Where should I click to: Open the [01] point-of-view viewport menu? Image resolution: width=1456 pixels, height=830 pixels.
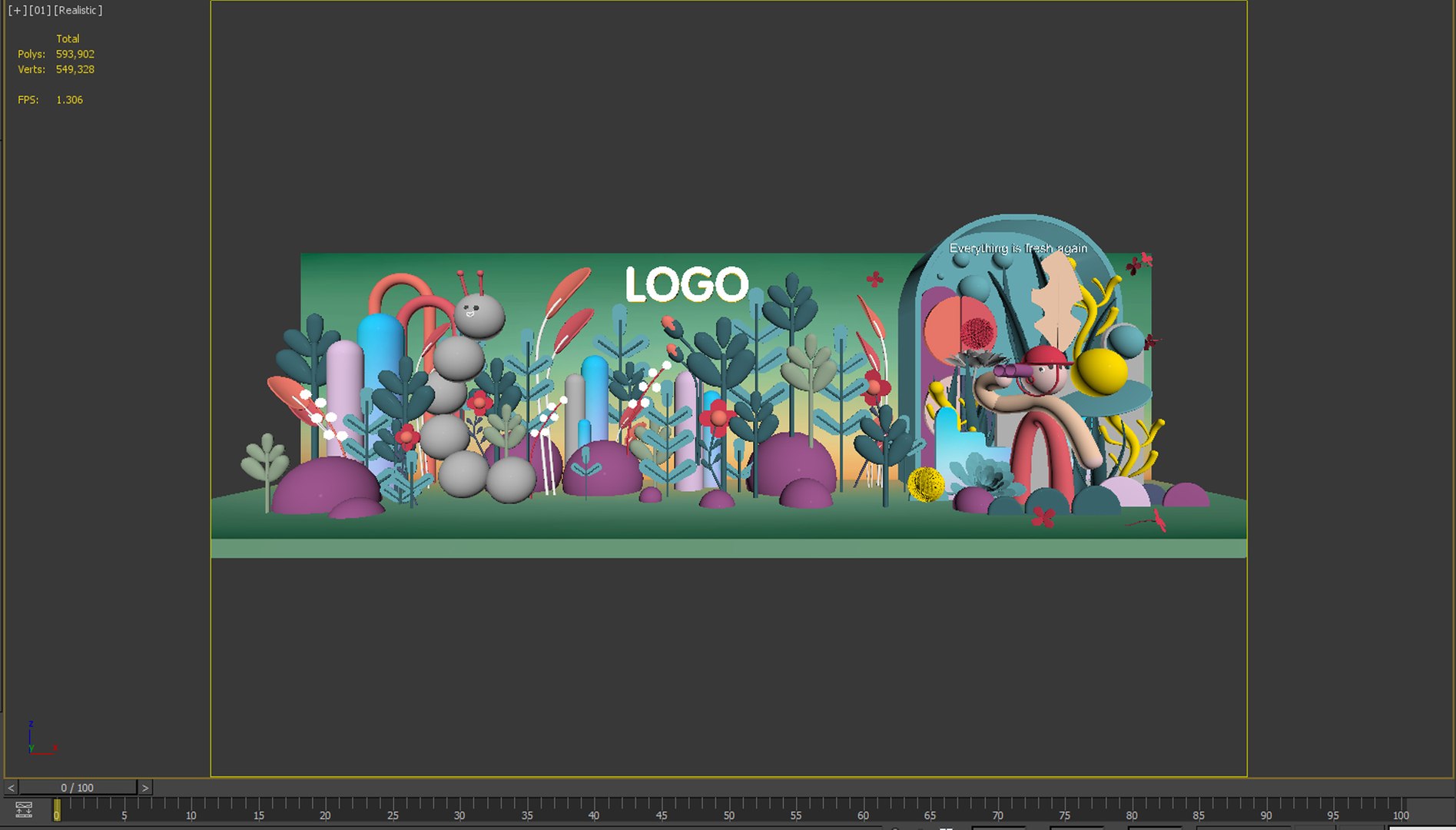39,10
